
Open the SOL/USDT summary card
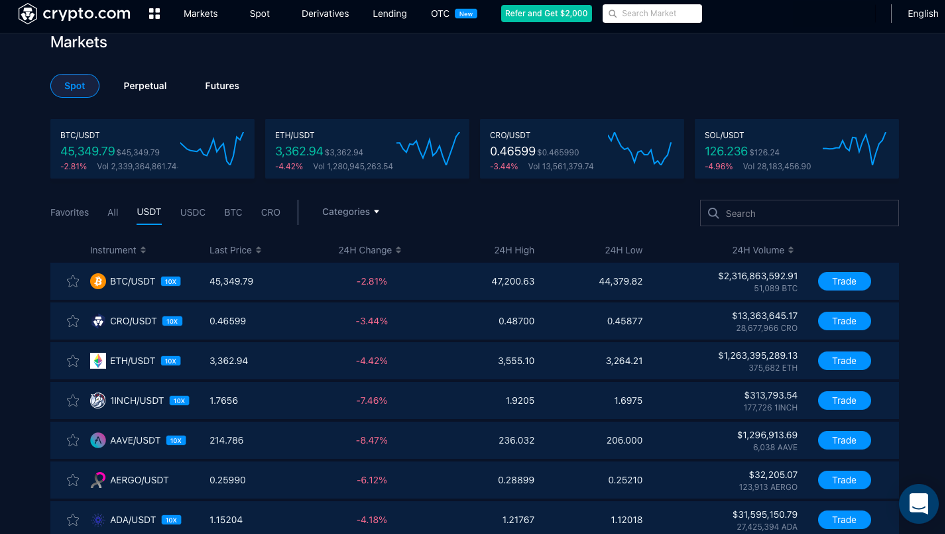coord(797,149)
